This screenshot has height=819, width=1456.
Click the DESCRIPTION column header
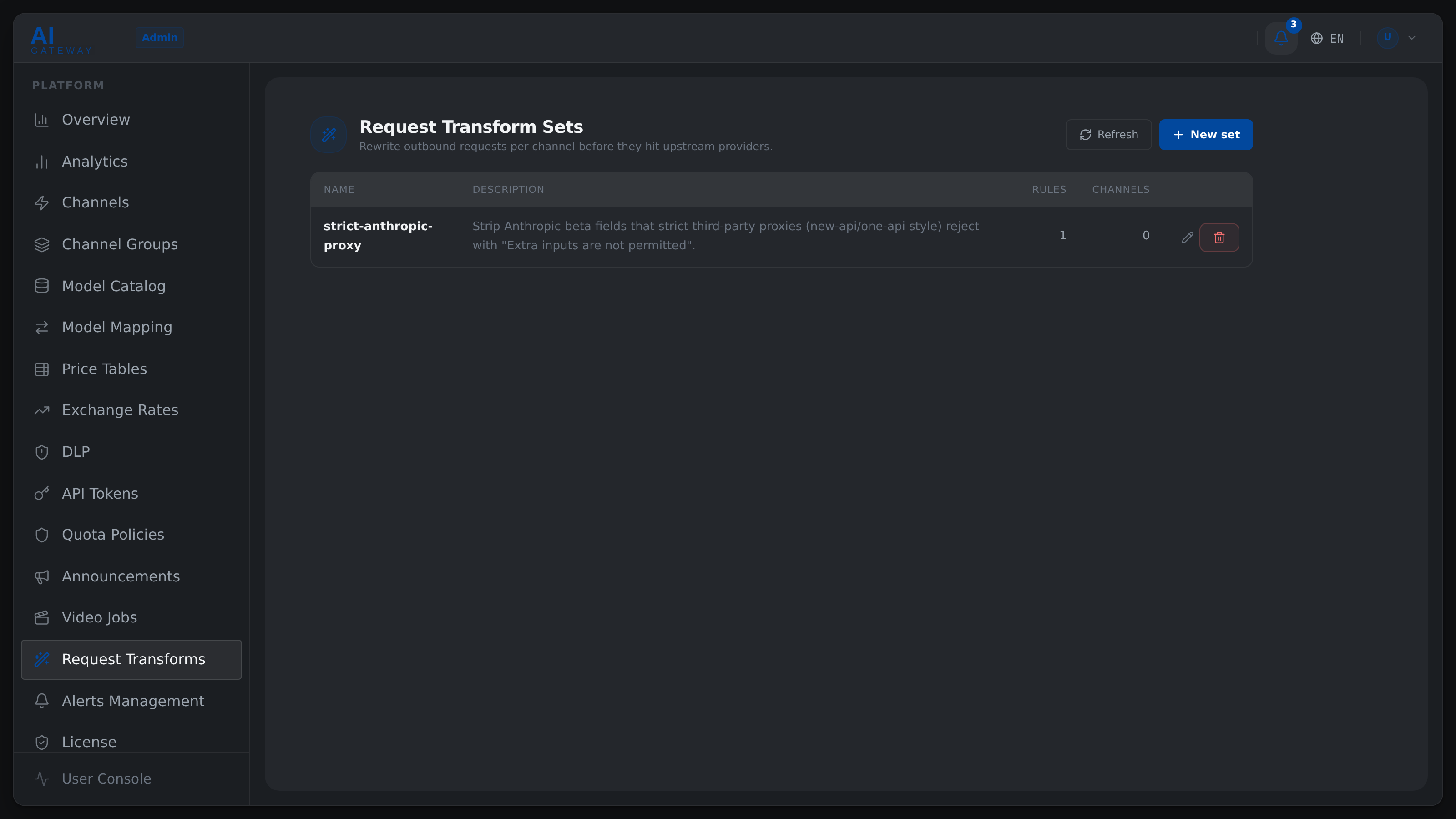(508, 189)
